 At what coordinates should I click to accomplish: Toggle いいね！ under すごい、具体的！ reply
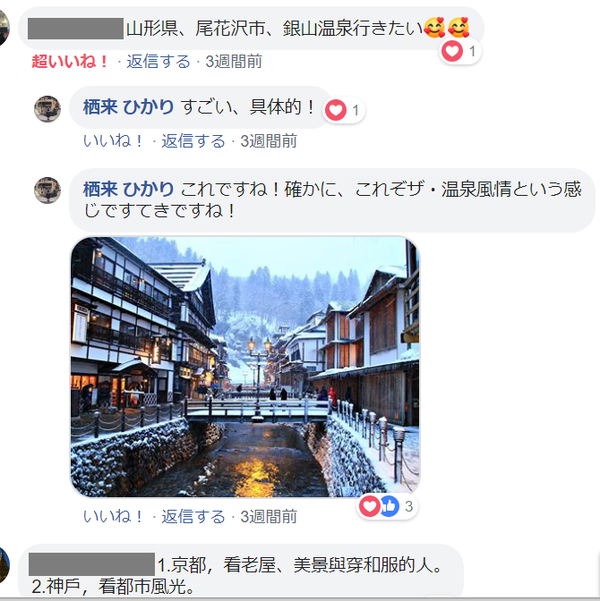(x=112, y=141)
